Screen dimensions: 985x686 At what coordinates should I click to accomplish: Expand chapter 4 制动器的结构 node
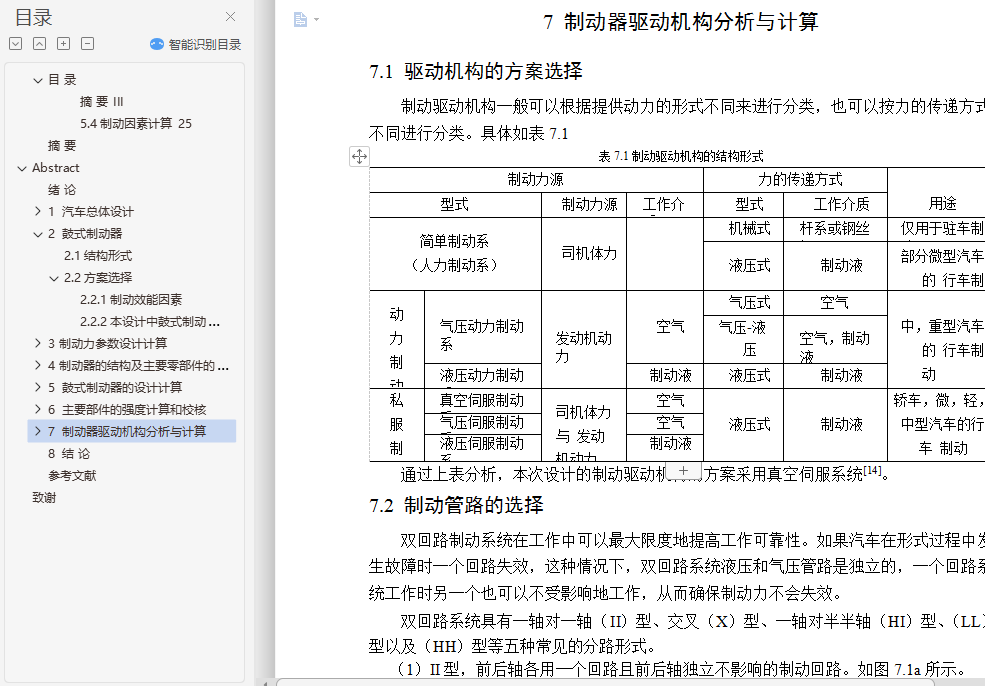point(38,366)
